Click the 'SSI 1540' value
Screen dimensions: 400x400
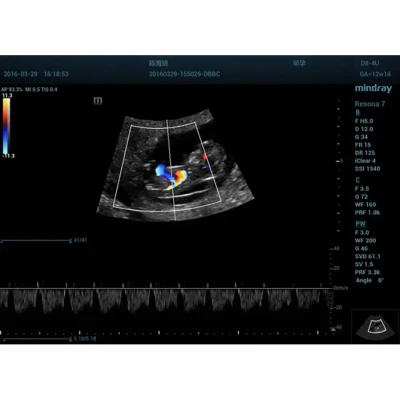pos(367,169)
